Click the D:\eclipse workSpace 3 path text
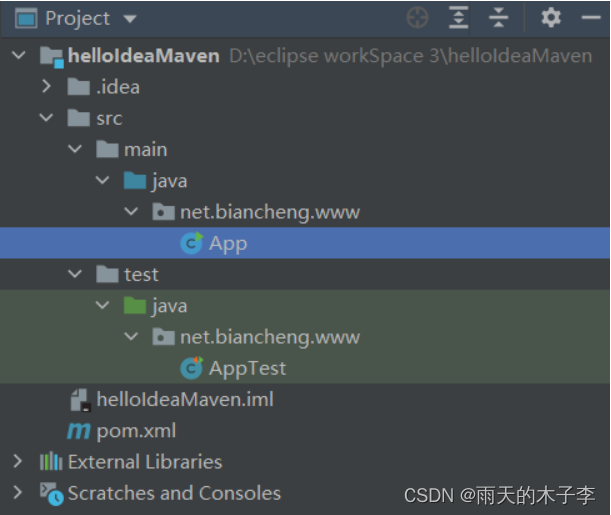The image size is (611, 515). click(411, 56)
